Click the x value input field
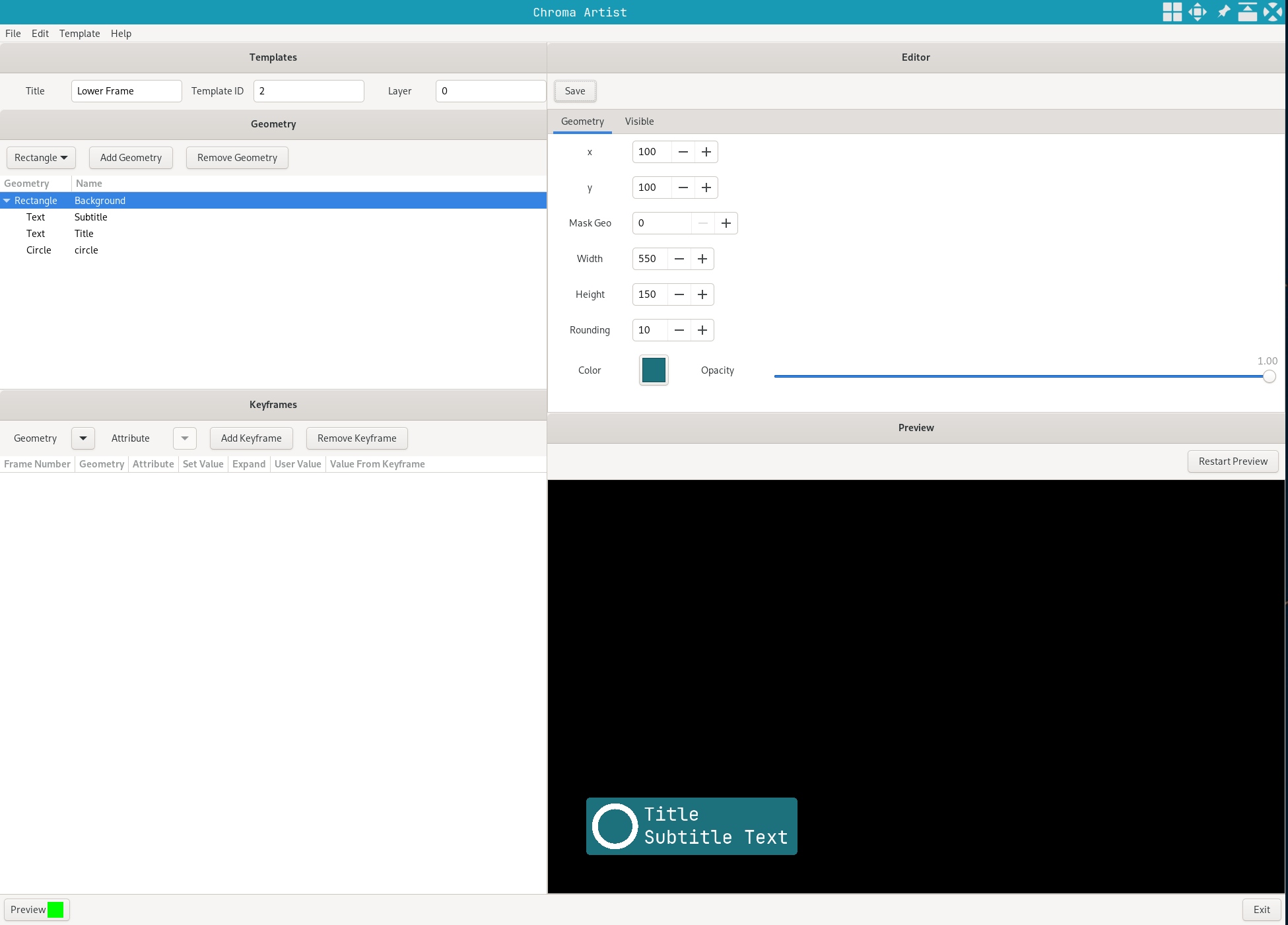The height and width of the screenshot is (925, 1288). click(652, 152)
